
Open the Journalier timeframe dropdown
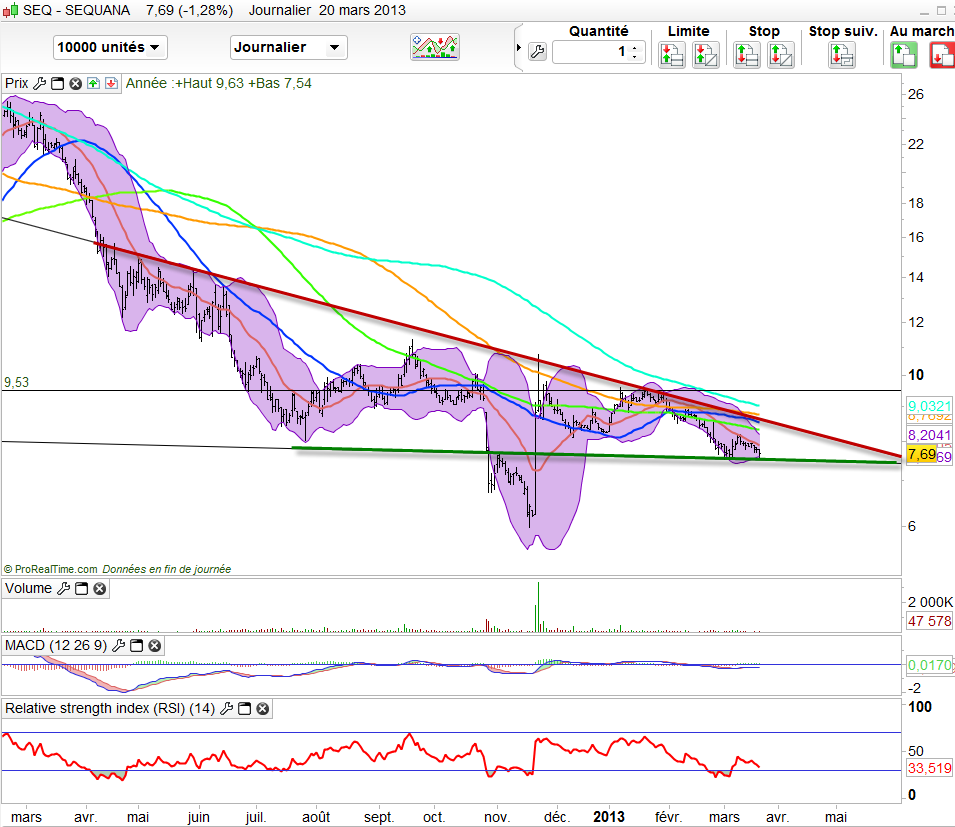tap(289, 48)
